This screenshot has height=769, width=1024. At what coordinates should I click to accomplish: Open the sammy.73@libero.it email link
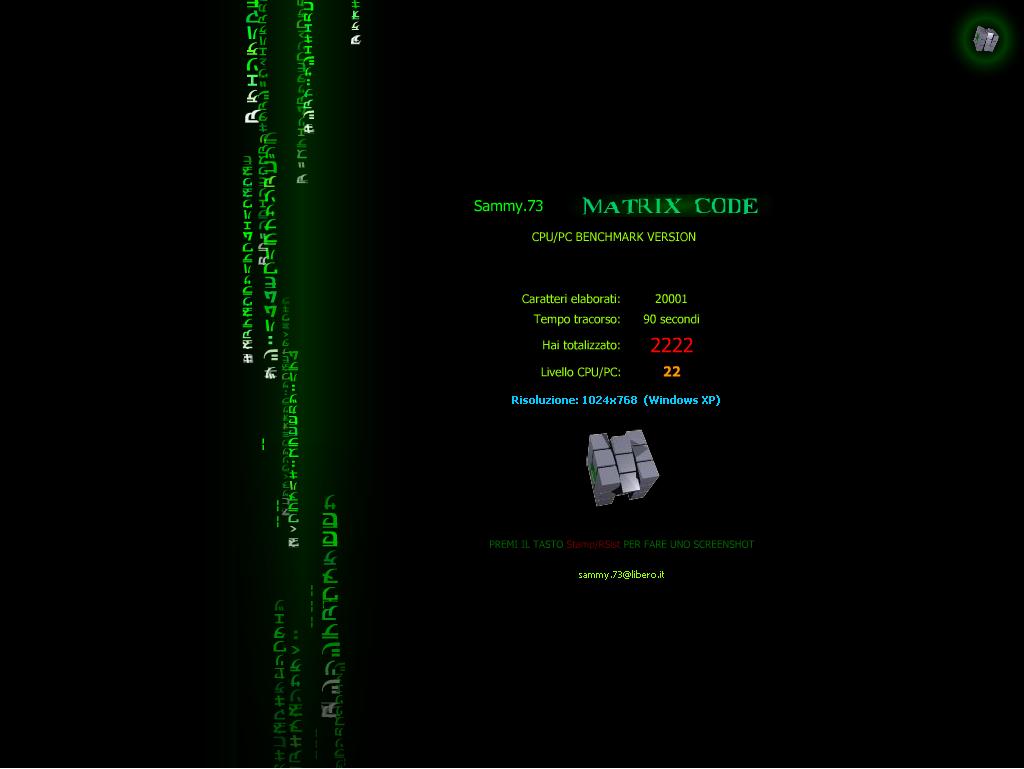click(x=621, y=574)
